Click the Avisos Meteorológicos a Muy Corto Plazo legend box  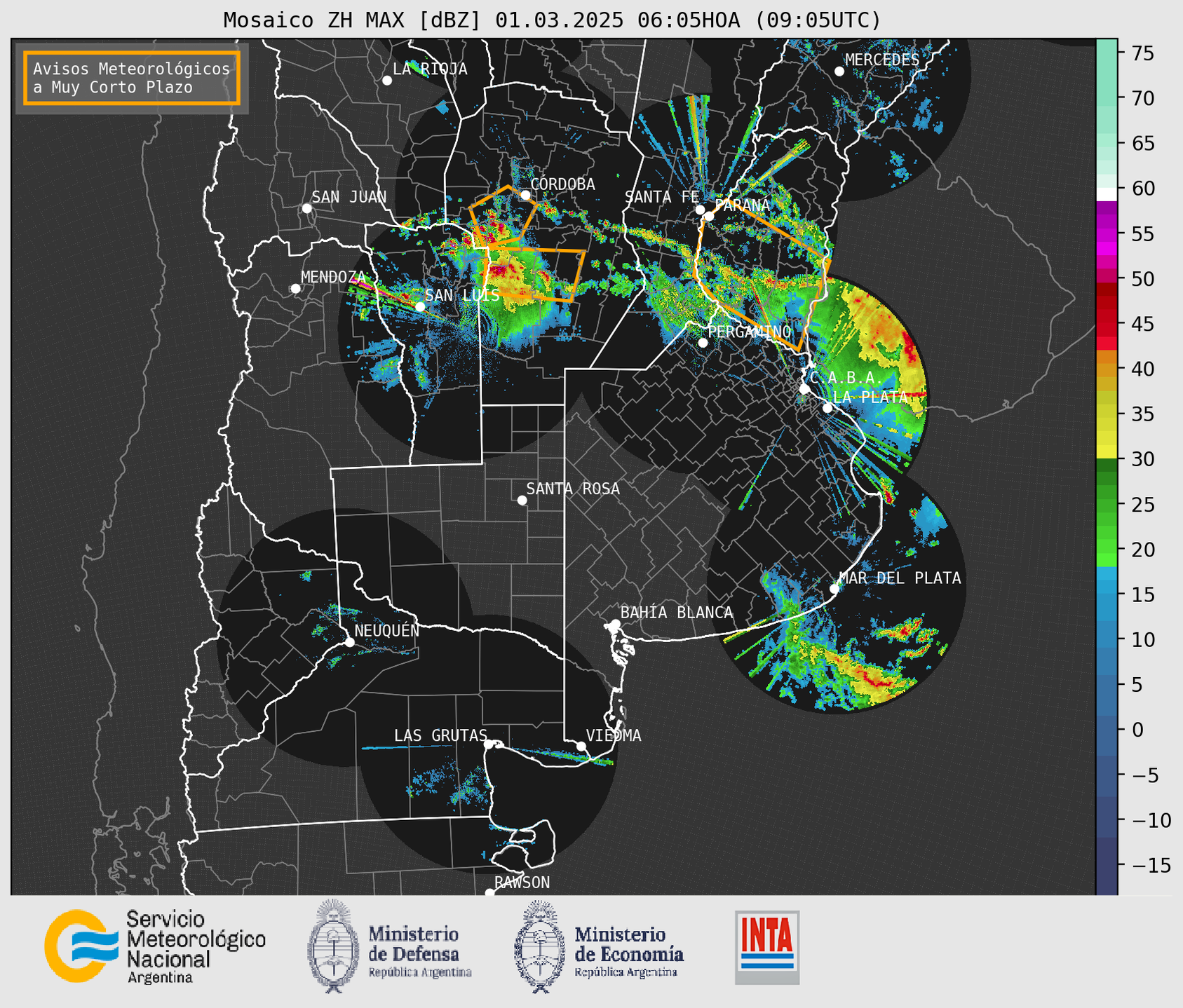[132, 78]
